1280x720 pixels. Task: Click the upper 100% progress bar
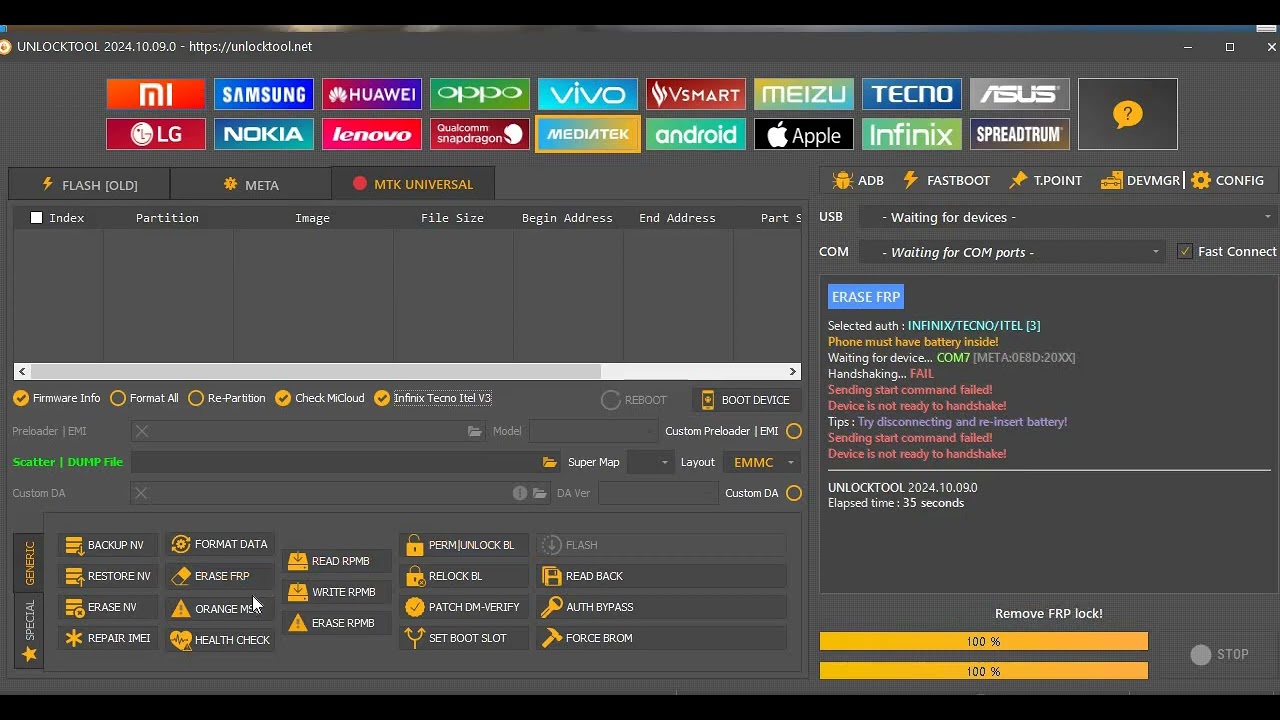[x=984, y=642]
